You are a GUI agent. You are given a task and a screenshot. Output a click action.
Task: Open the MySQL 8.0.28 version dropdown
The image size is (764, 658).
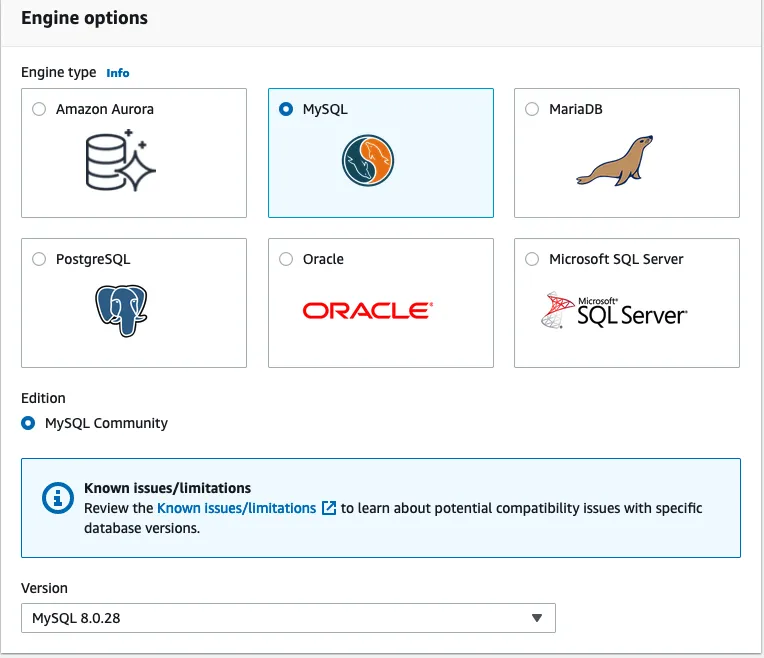[x=288, y=618]
